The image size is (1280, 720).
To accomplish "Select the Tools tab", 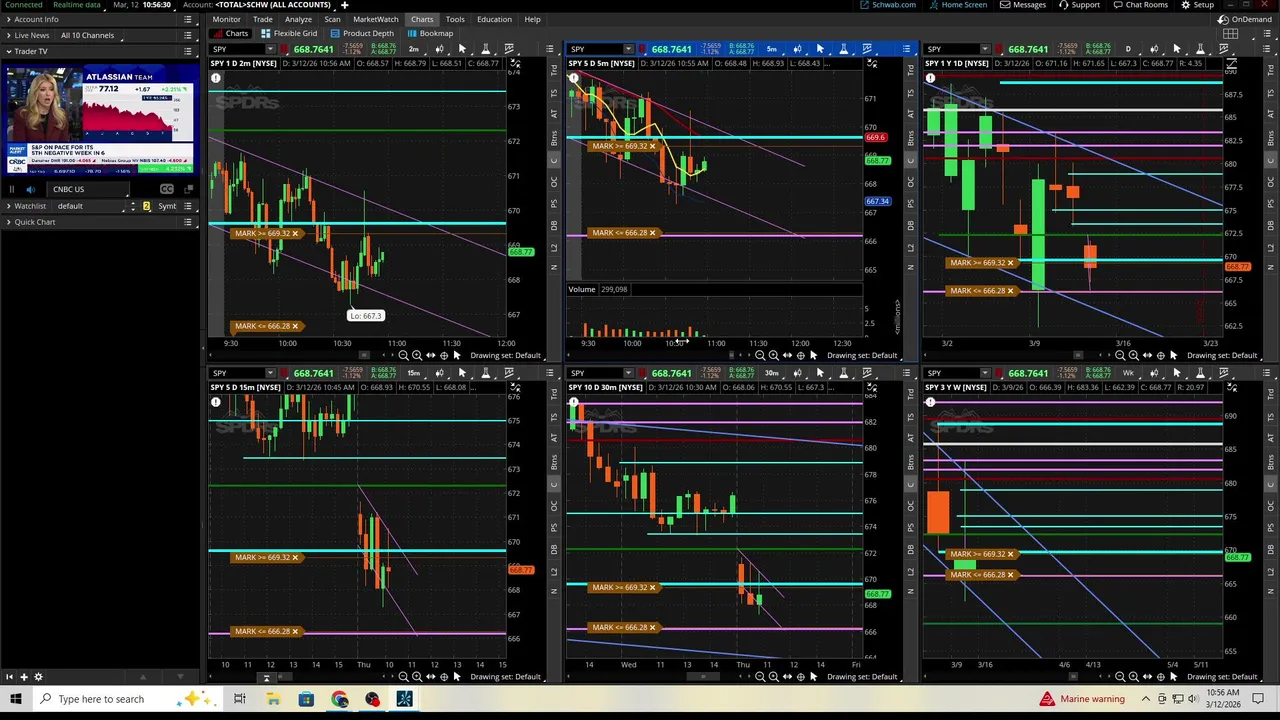I will coord(455,19).
